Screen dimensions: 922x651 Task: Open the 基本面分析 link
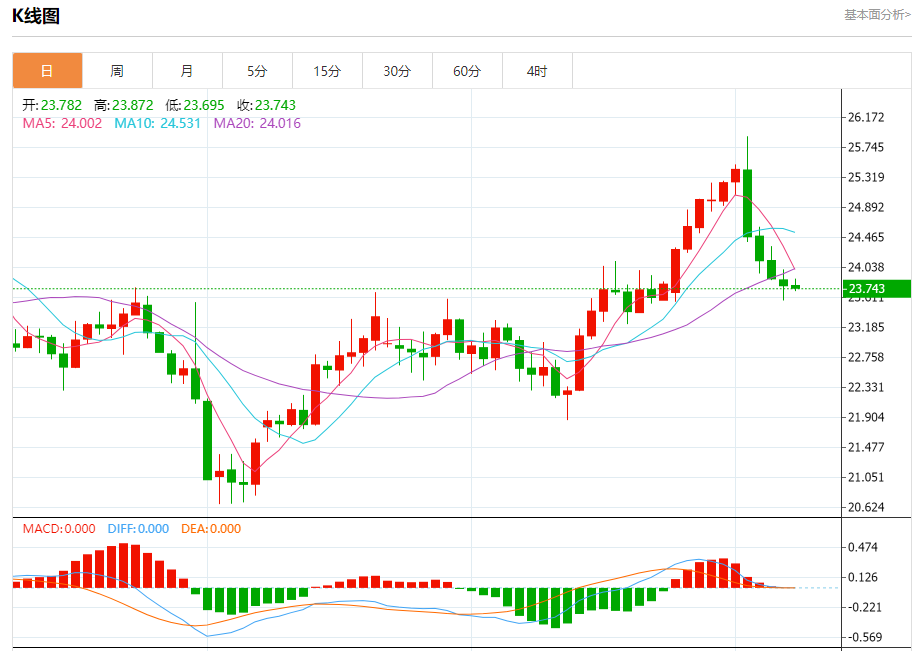(x=877, y=15)
